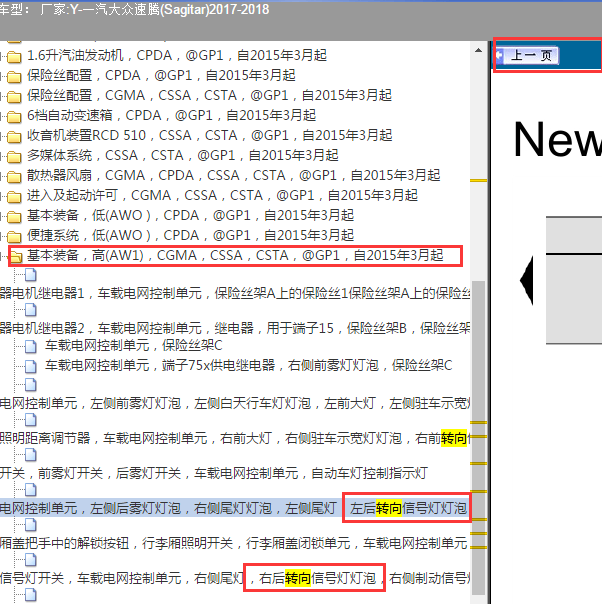
Task: Open folder icon for 散热器风扇
Action: click(14, 177)
